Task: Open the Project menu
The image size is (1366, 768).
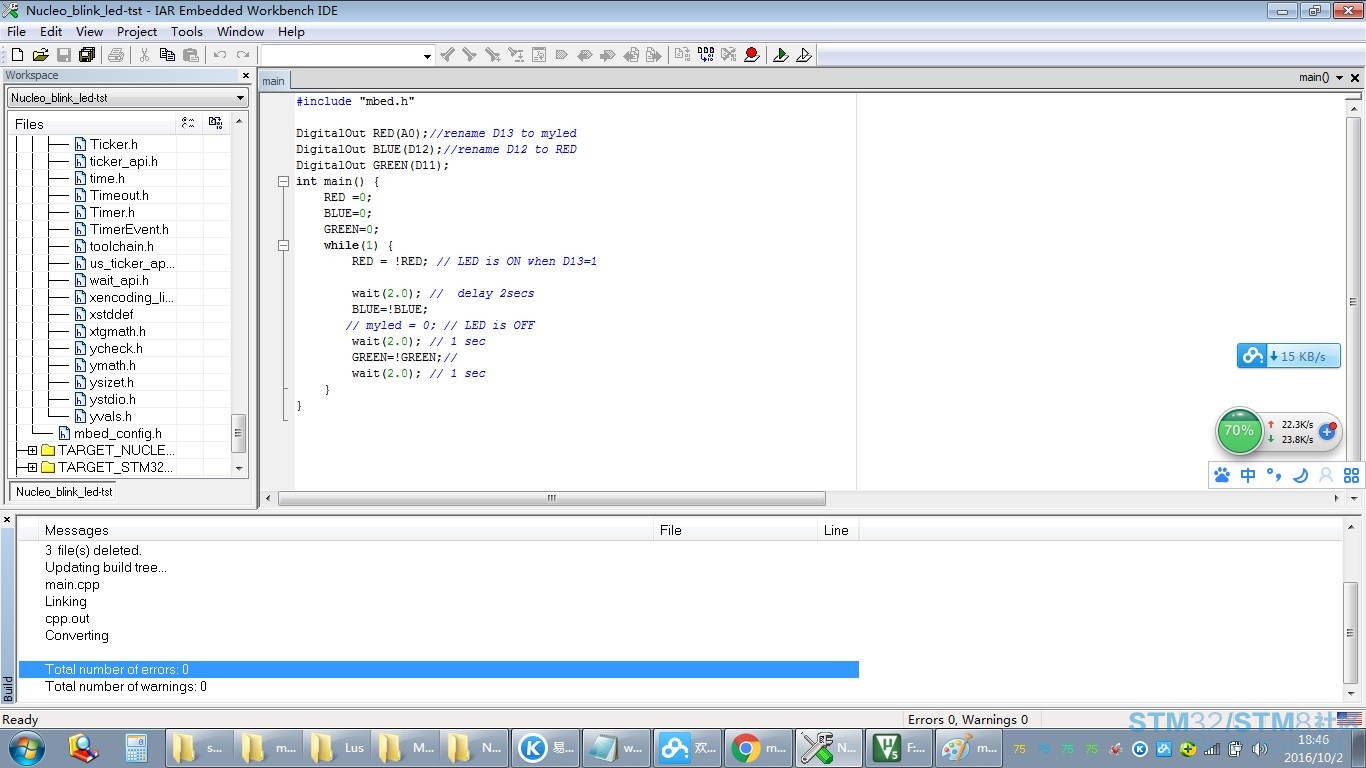Action: pyautogui.click(x=137, y=32)
